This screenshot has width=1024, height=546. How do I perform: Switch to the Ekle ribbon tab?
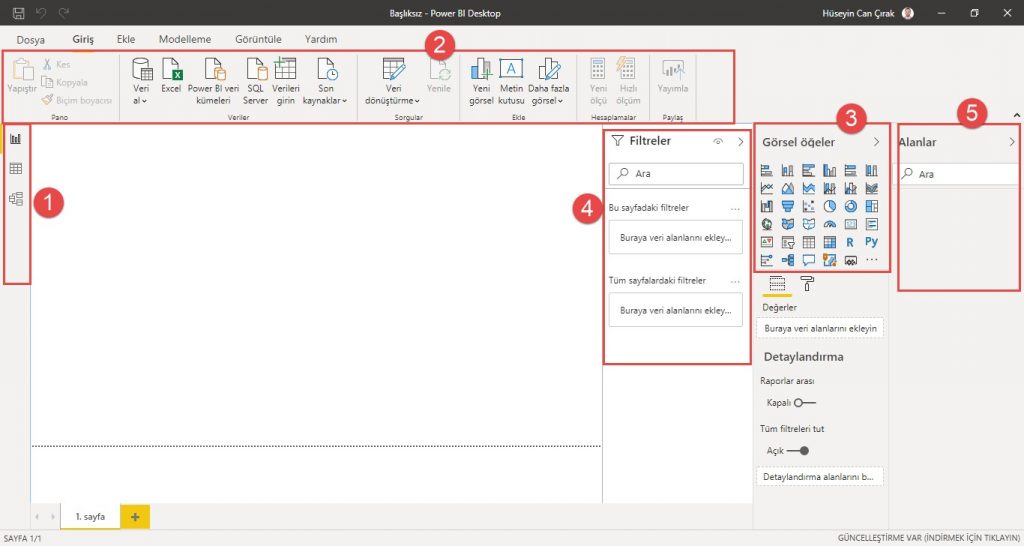point(126,39)
